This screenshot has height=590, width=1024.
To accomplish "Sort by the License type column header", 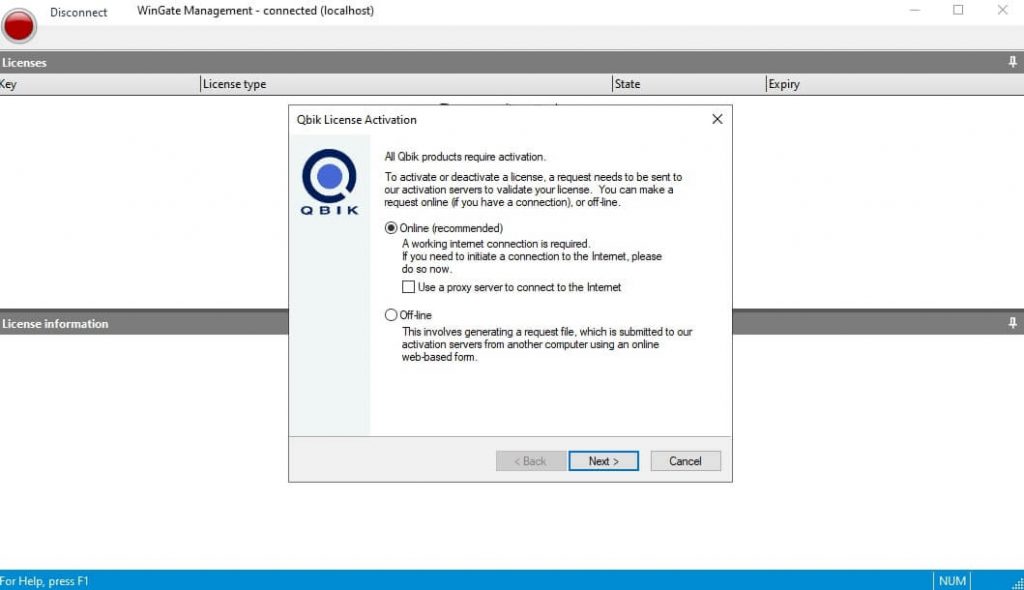I will 405,84.
